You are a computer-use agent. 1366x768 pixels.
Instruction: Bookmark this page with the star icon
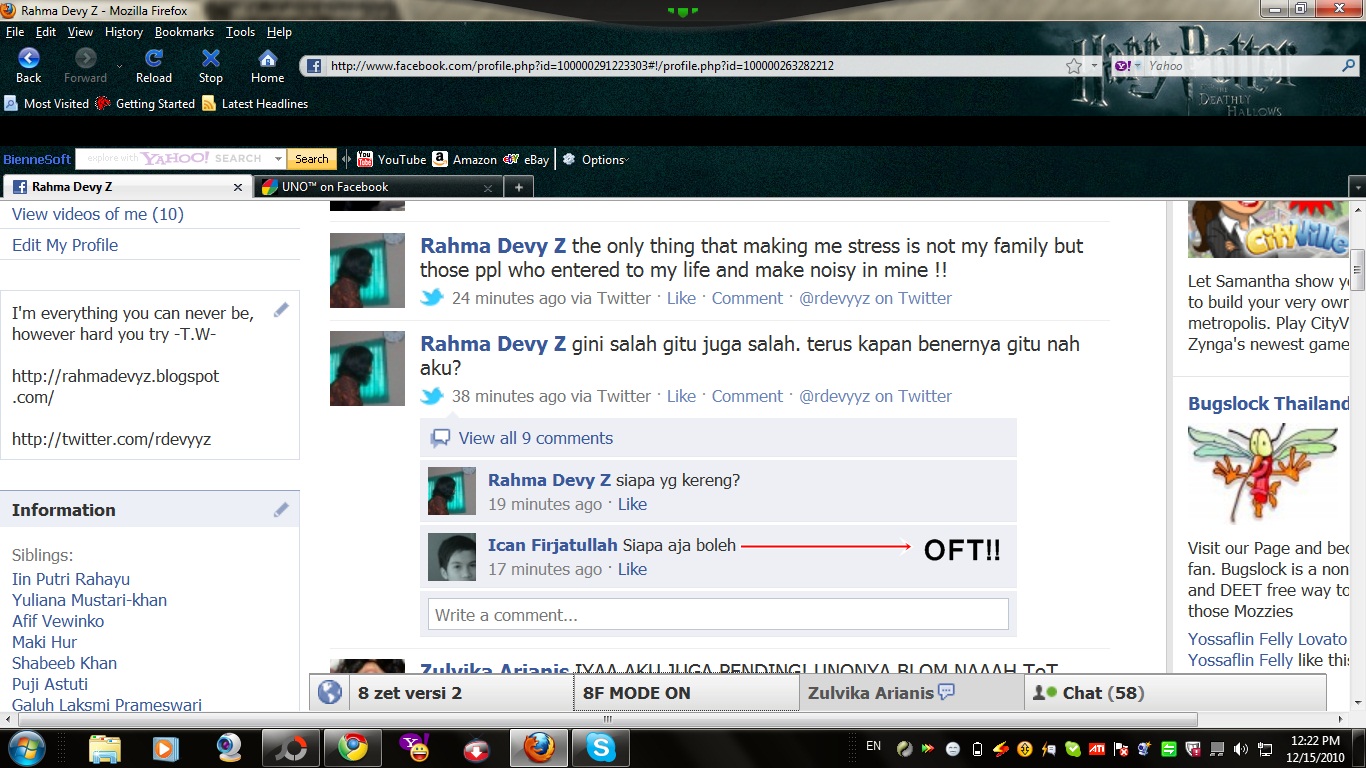point(1074,66)
